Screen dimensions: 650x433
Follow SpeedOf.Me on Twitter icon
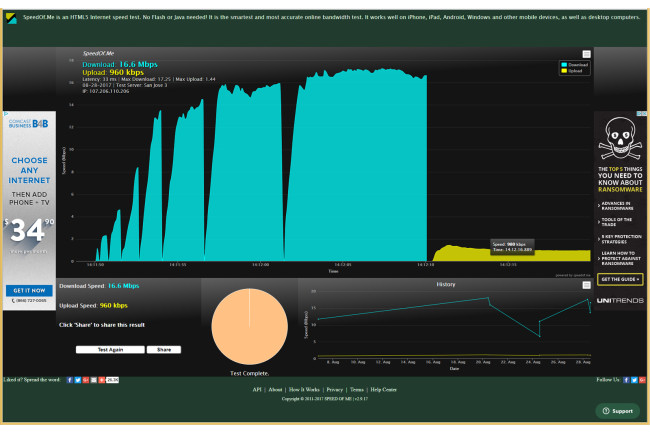635,380
